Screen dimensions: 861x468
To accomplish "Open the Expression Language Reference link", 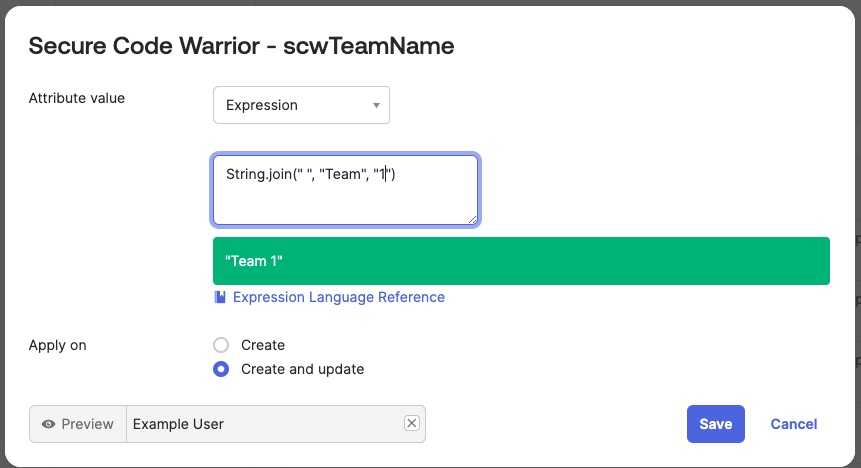I will click(x=339, y=297).
